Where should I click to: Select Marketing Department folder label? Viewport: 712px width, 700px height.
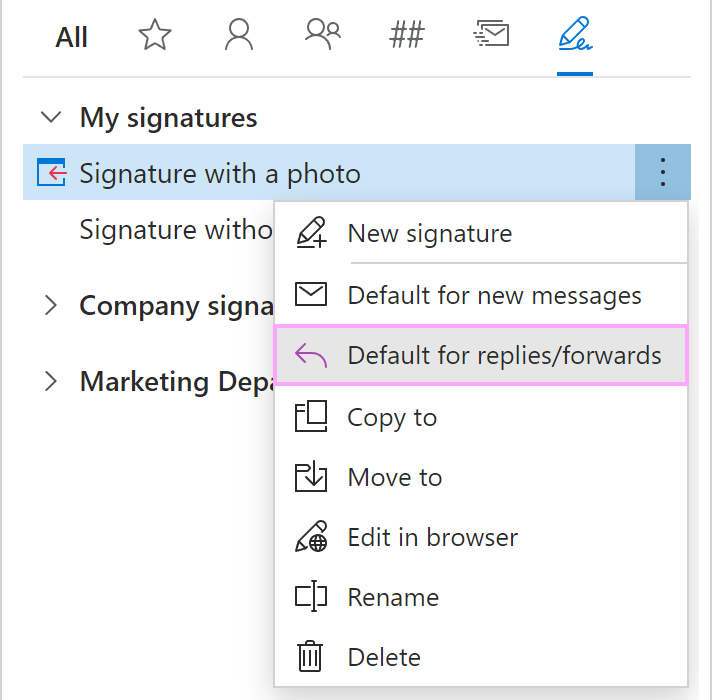(177, 381)
